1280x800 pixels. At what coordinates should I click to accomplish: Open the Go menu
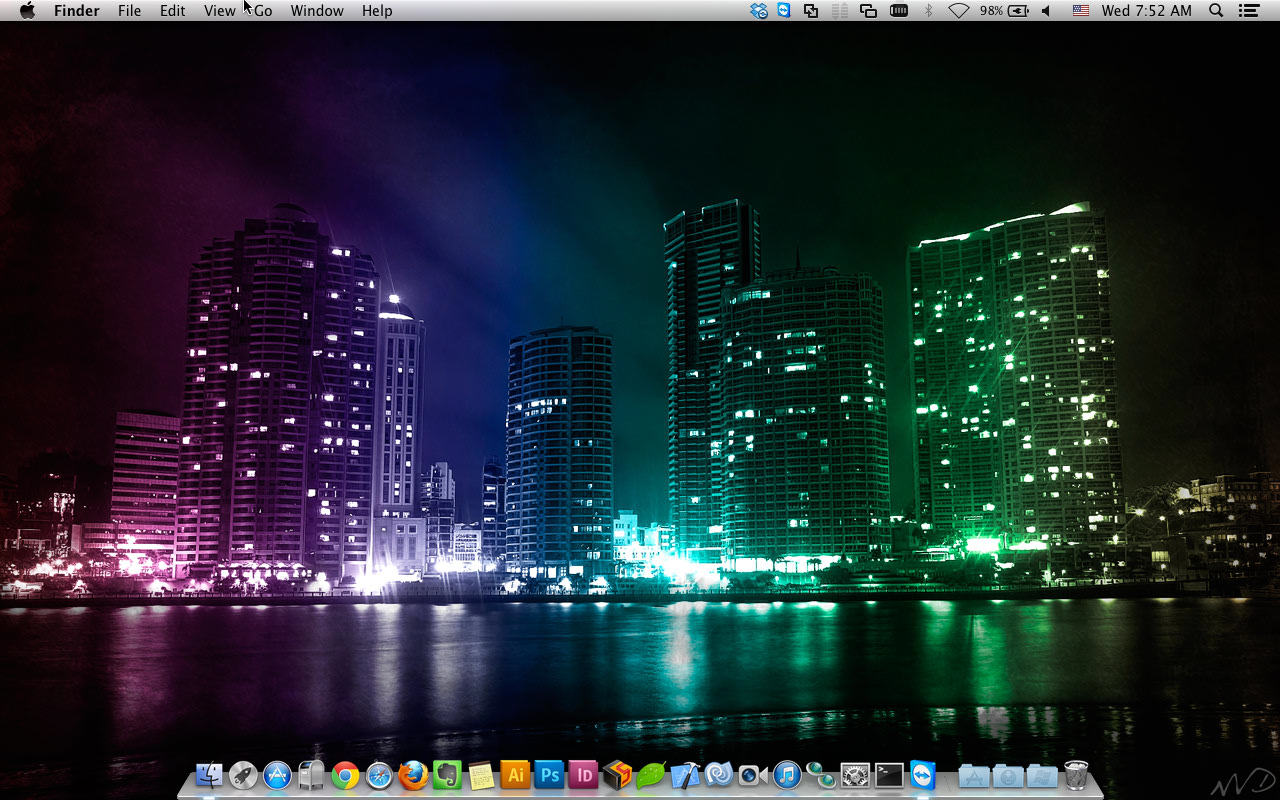click(263, 10)
